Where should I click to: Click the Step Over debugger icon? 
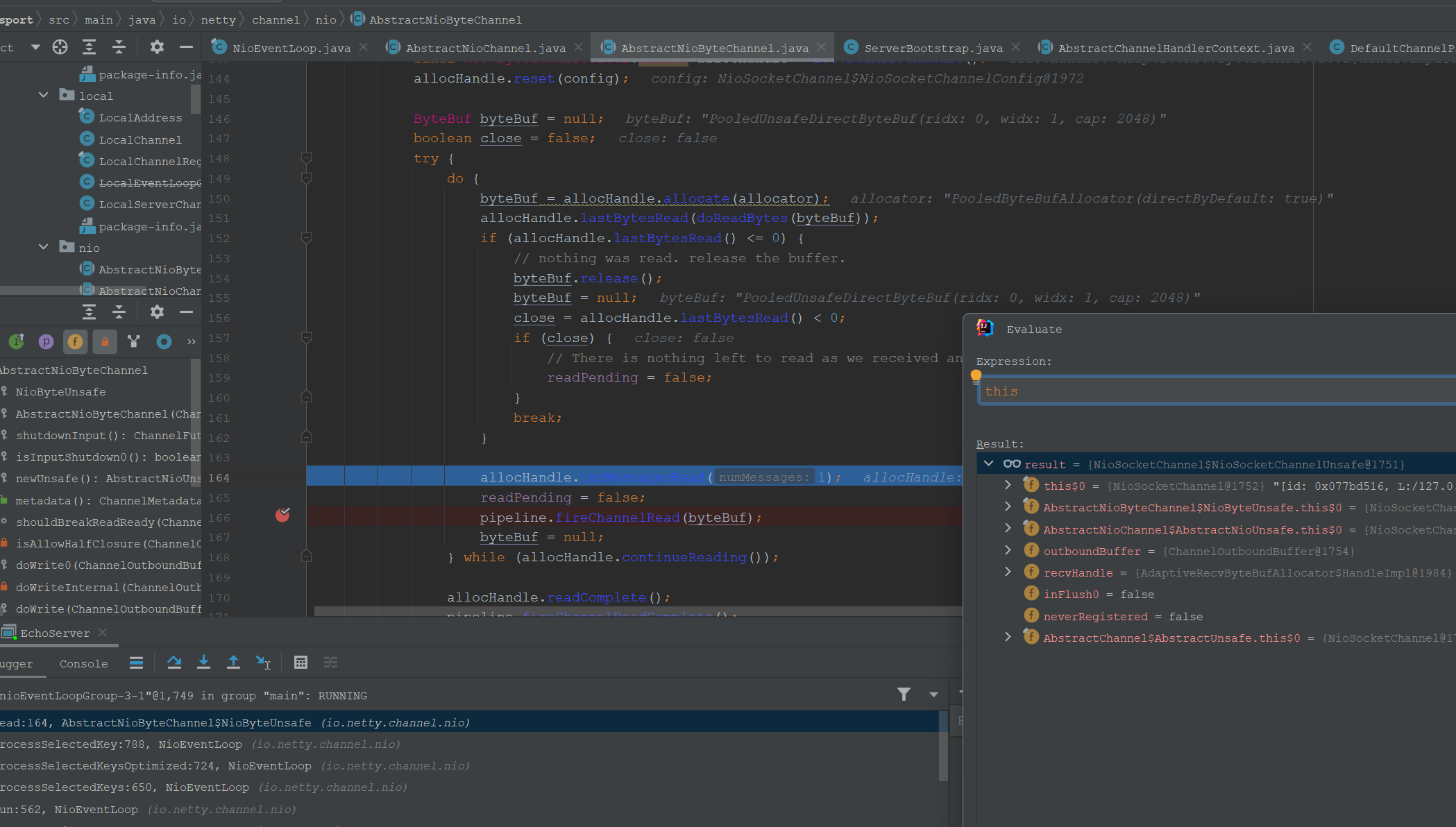click(x=174, y=663)
